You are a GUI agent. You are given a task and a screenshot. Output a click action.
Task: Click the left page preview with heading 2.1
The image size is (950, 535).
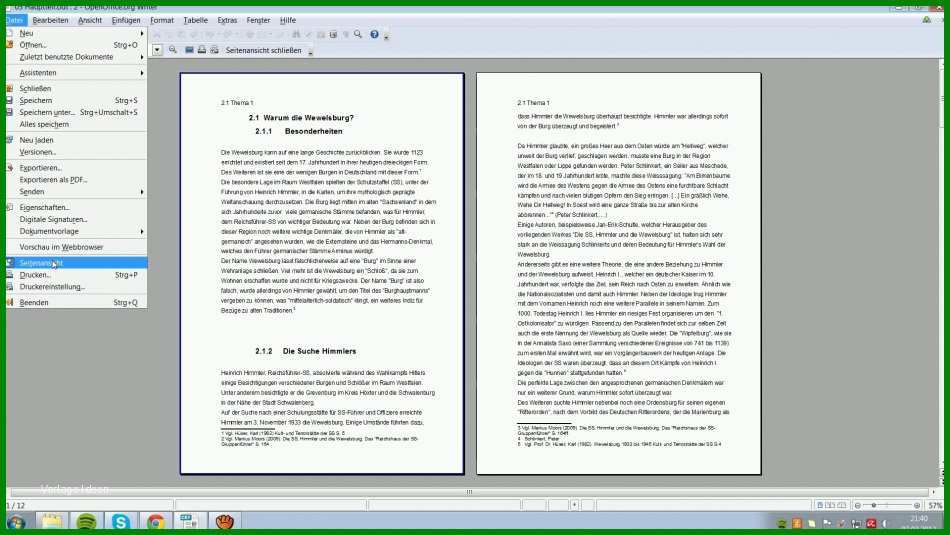point(322,273)
